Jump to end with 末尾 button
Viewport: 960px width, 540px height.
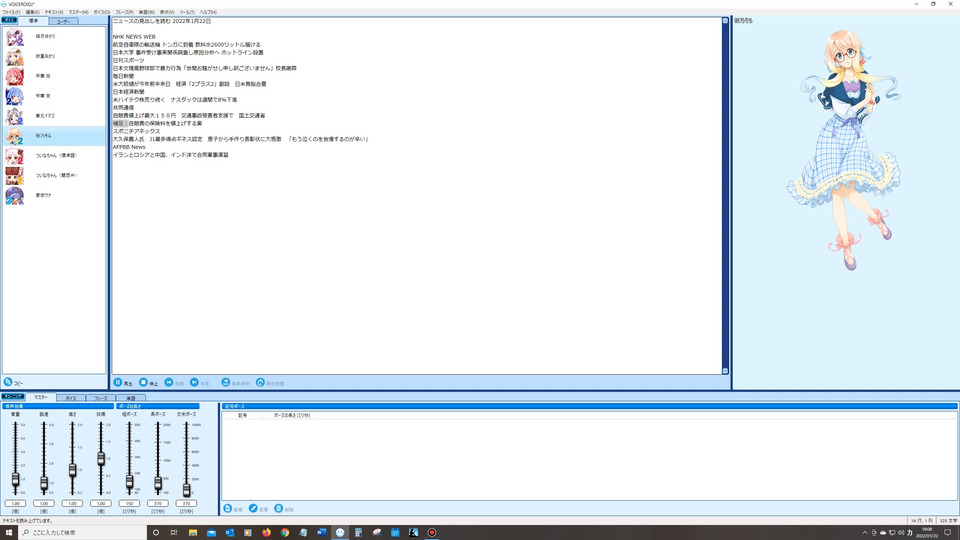coord(200,383)
